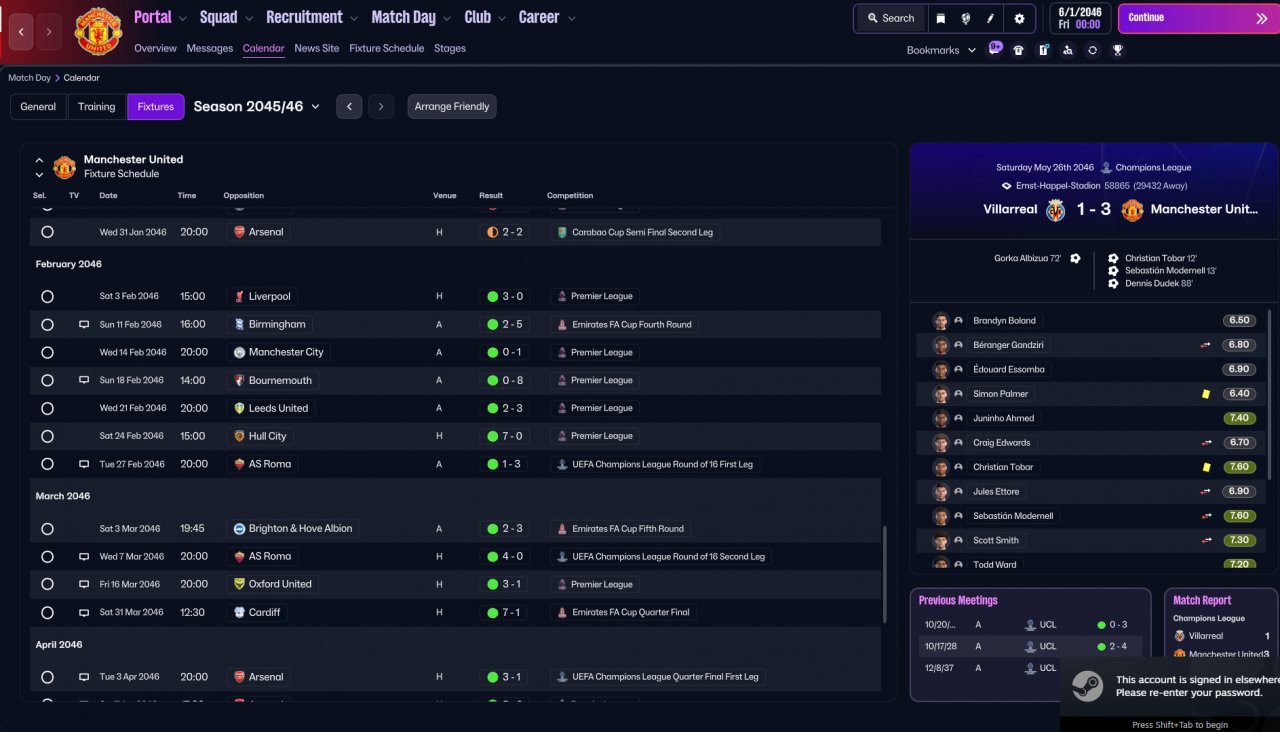The image size is (1280, 732).
Task: Switch calendar view to General
Action: tap(38, 107)
